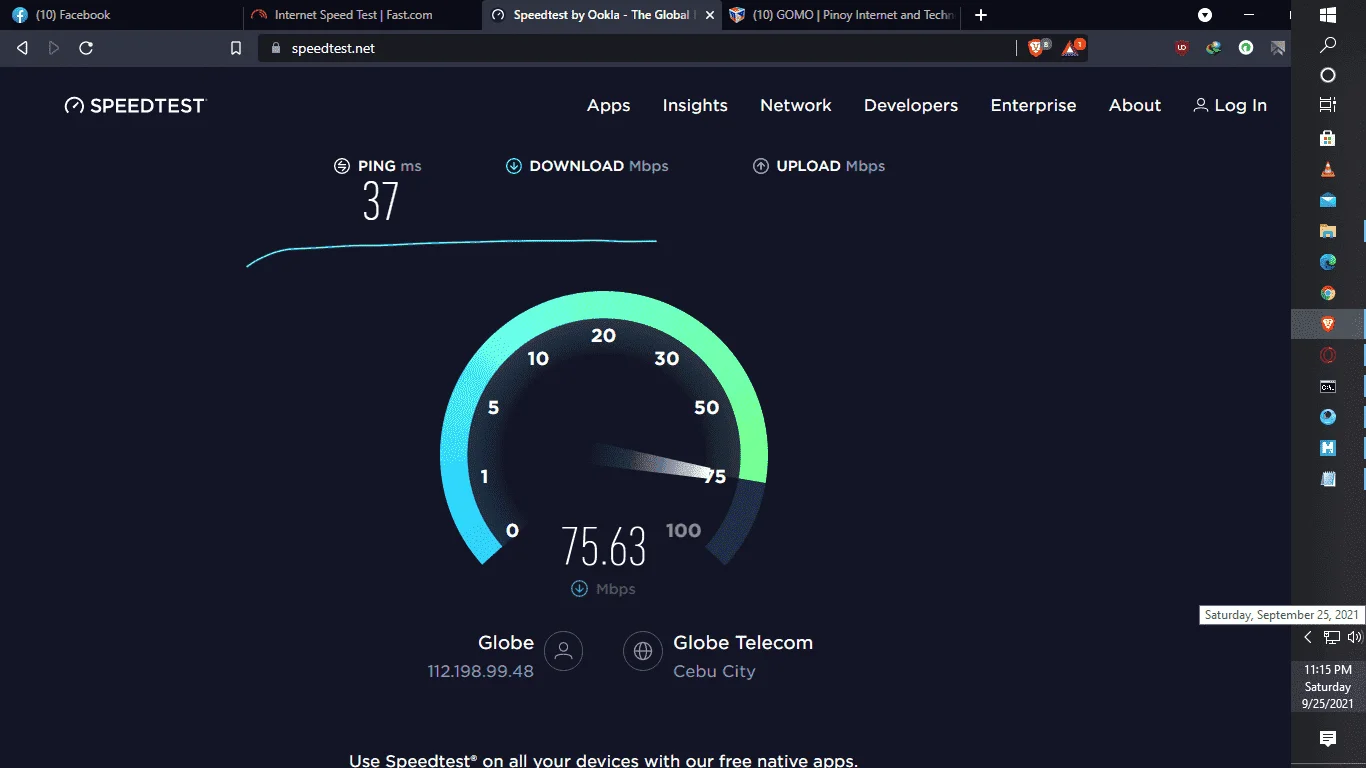Click the green circular extension icon

pos(1246,48)
